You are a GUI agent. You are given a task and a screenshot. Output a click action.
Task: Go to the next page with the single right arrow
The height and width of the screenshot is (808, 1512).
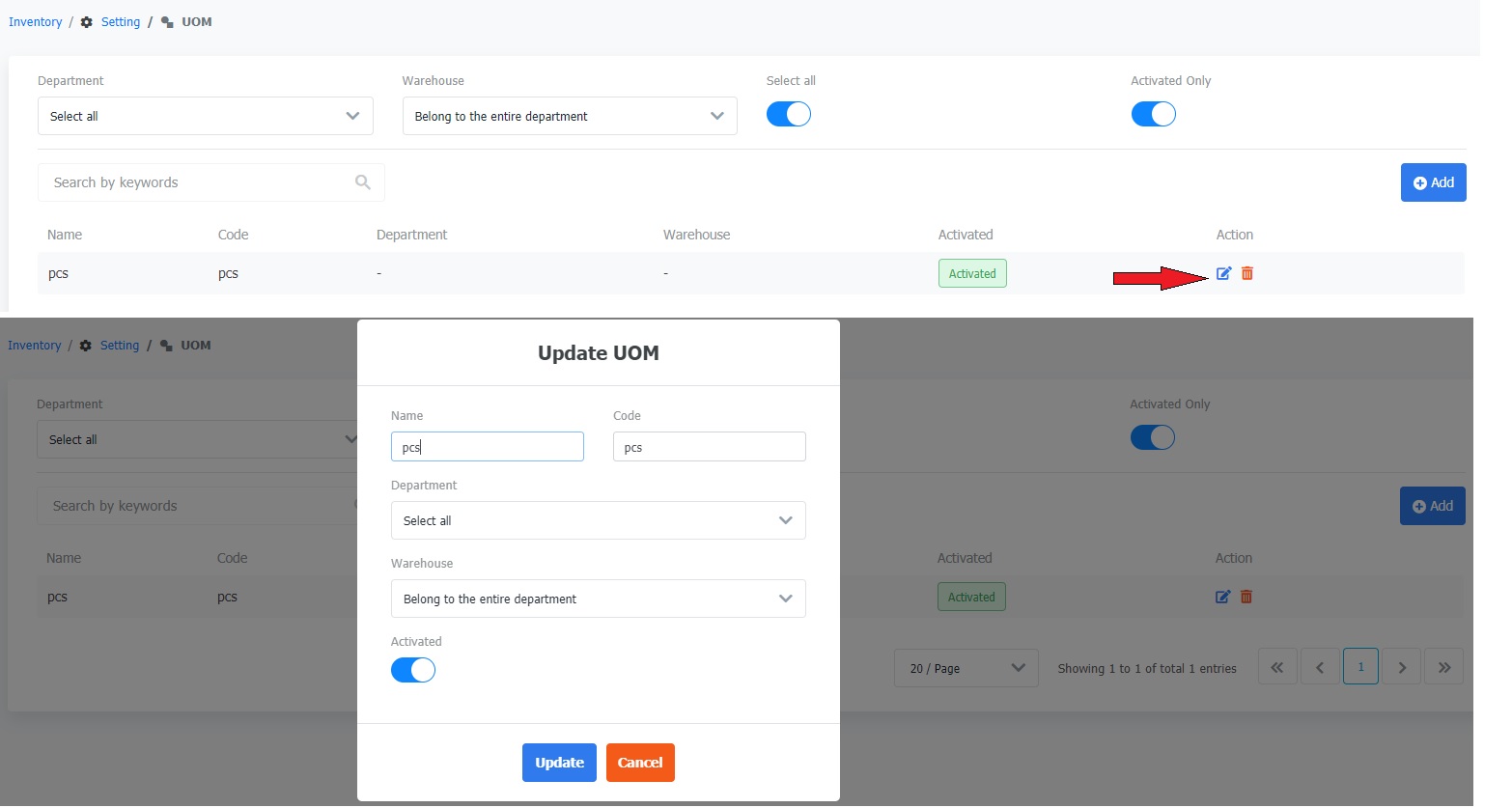1402,667
